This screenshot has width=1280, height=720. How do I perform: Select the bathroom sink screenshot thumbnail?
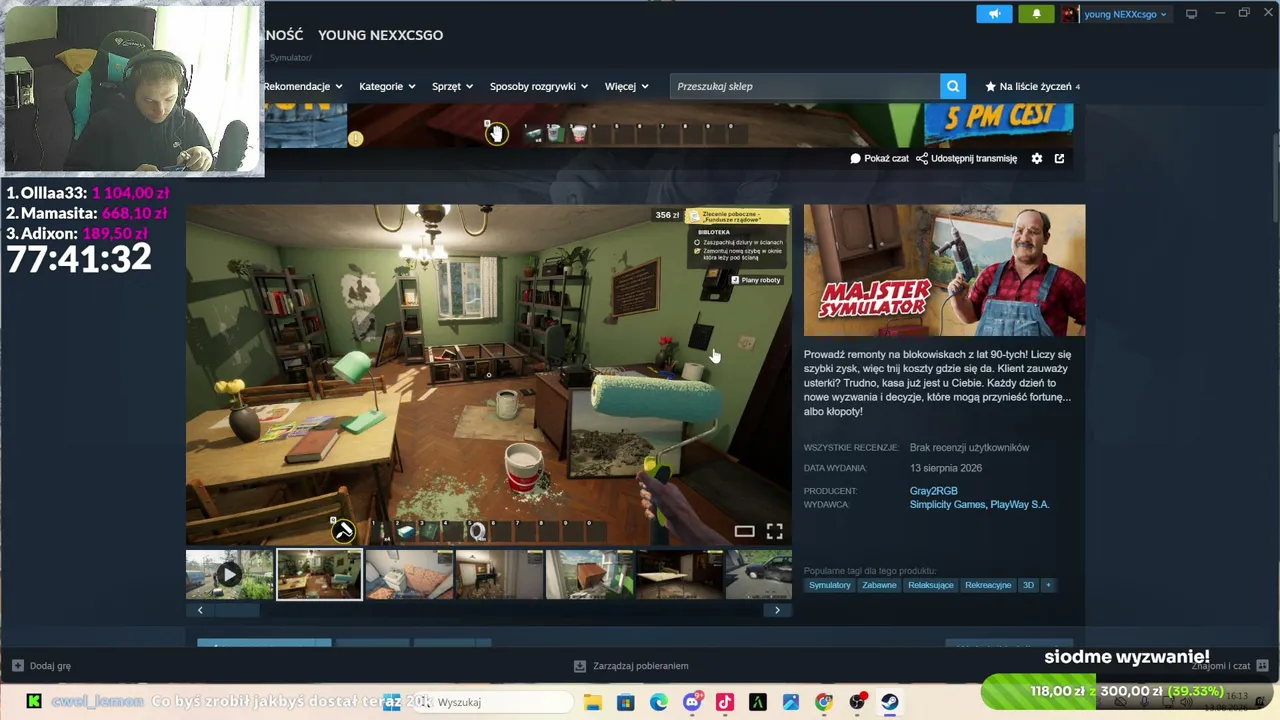(x=409, y=574)
